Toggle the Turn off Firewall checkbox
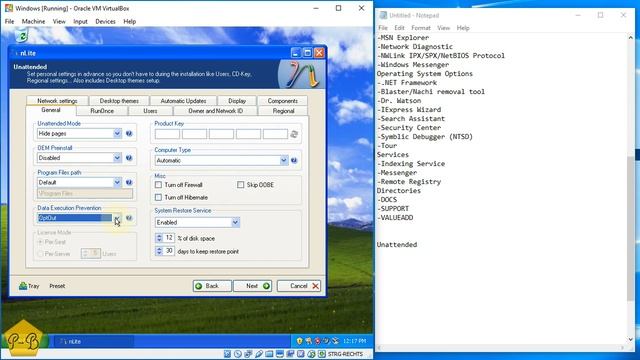The image size is (640, 360). pyautogui.click(x=158, y=185)
